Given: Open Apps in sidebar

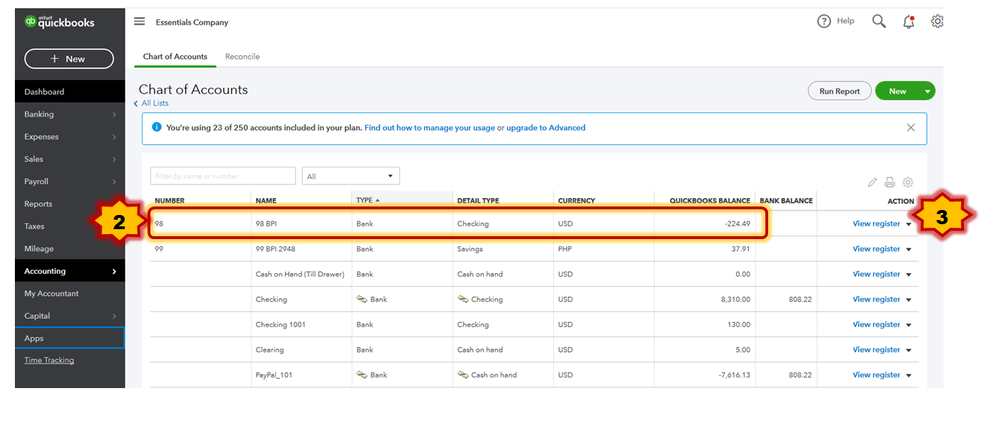Looking at the screenshot, I should 70,338.
